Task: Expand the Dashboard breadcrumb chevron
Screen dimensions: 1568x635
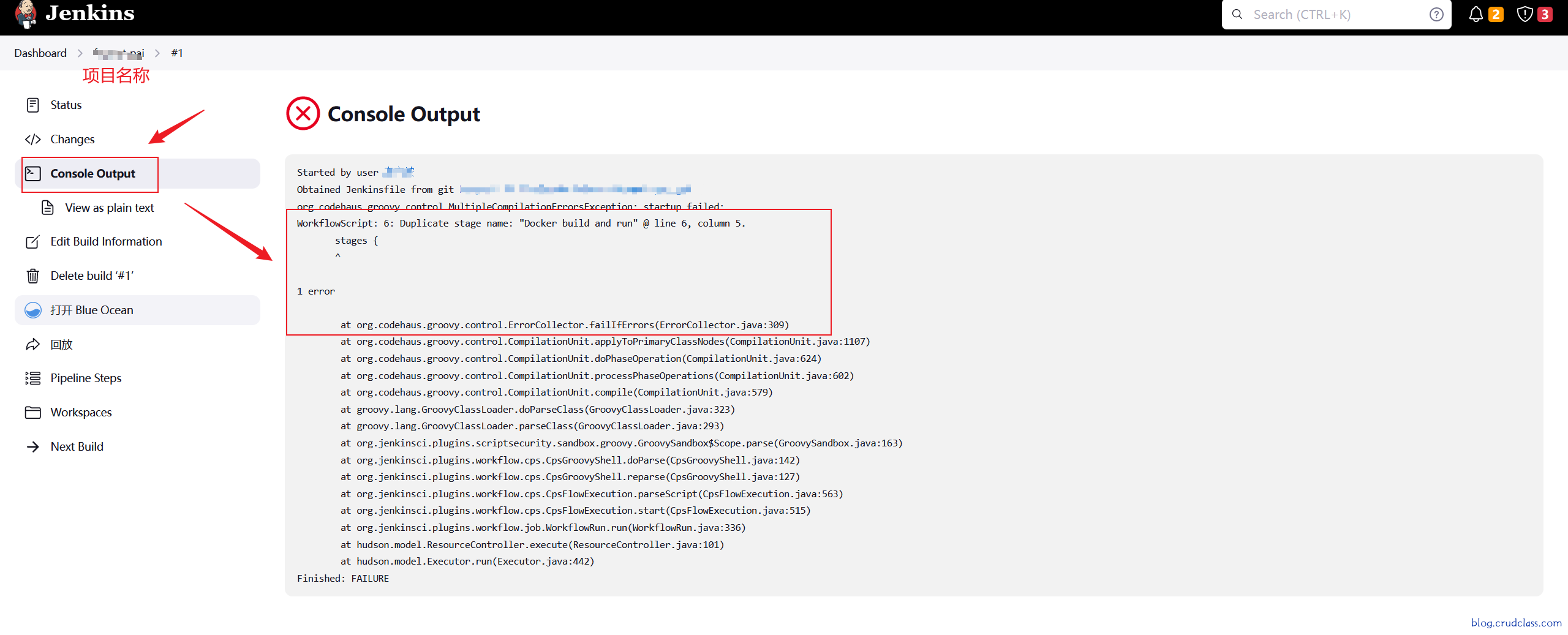Action: click(80, 53)
